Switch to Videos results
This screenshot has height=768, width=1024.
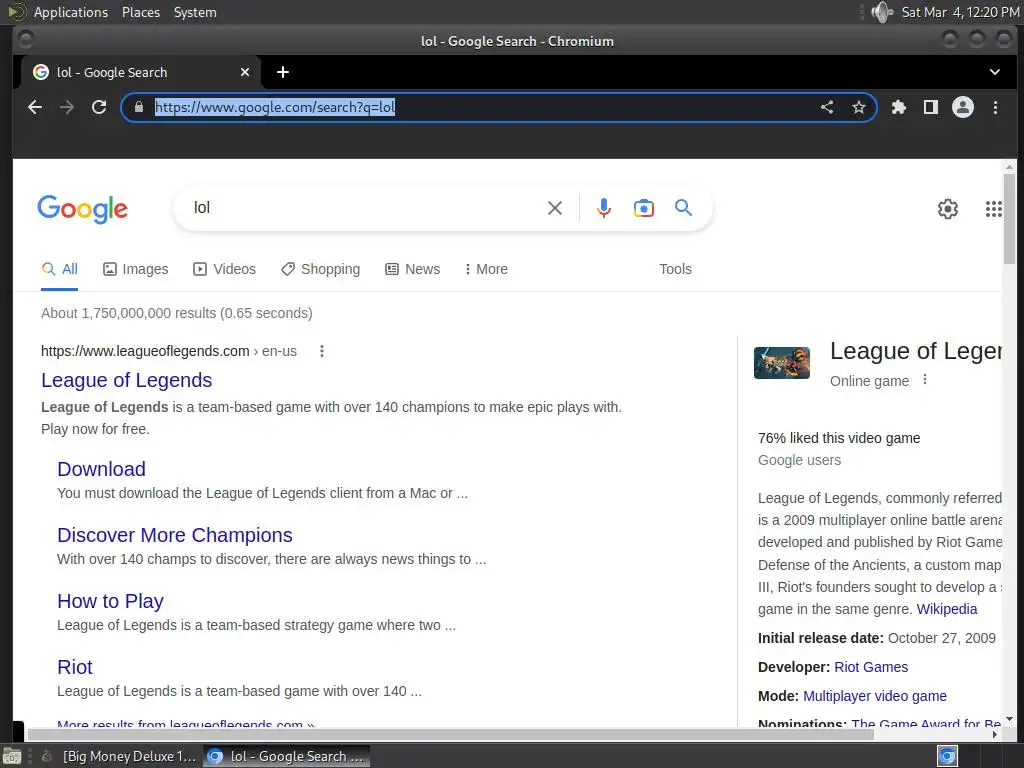tap(225, 269)
